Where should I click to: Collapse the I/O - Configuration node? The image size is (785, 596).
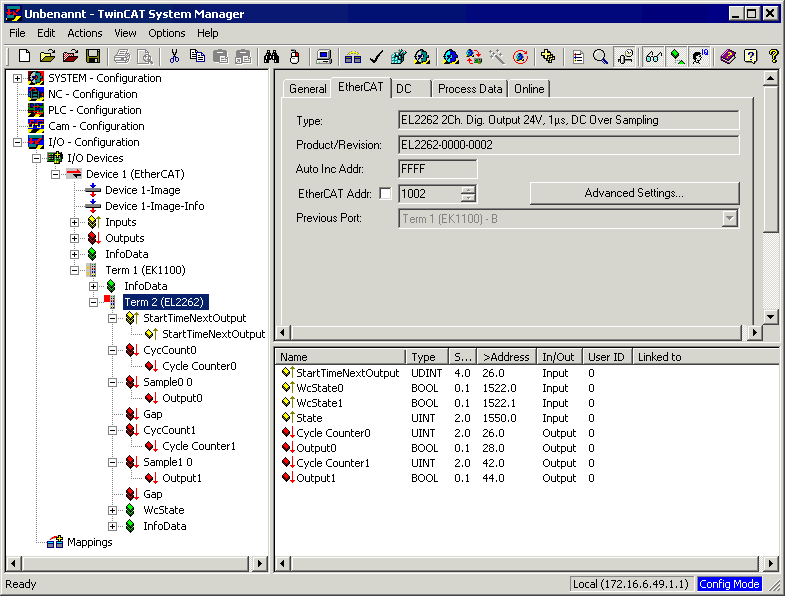[18, 142]
